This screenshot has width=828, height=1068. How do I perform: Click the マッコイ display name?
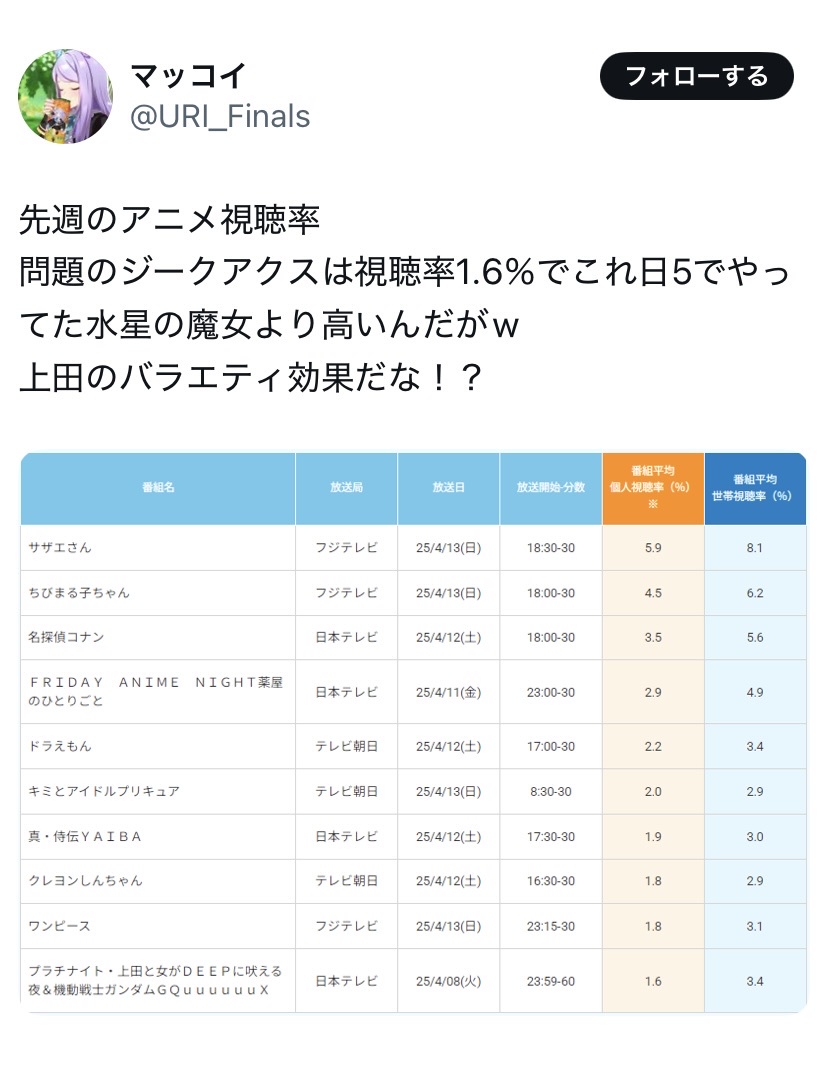189,75
